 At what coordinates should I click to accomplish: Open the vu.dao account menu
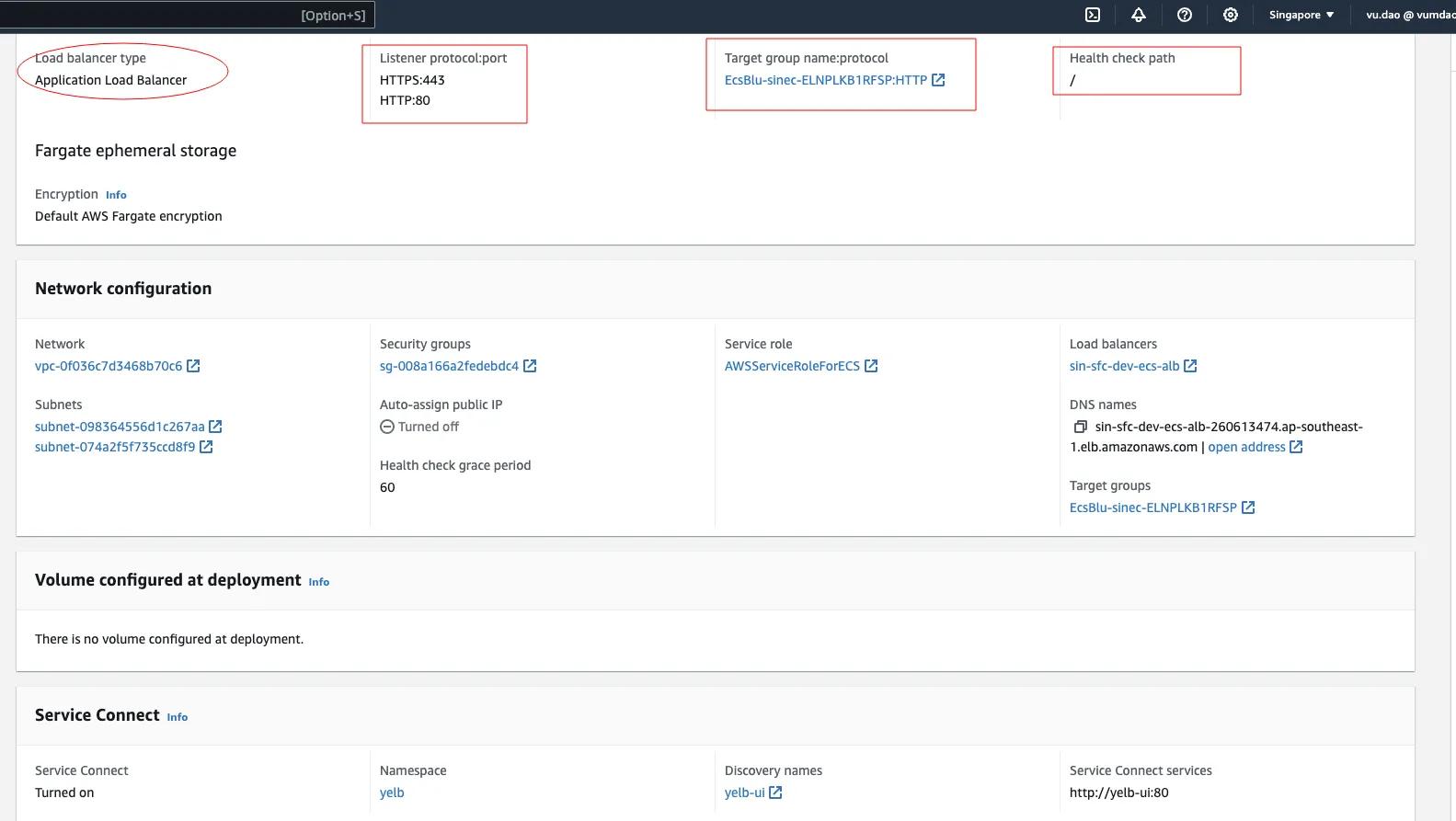click(1410, 15)
